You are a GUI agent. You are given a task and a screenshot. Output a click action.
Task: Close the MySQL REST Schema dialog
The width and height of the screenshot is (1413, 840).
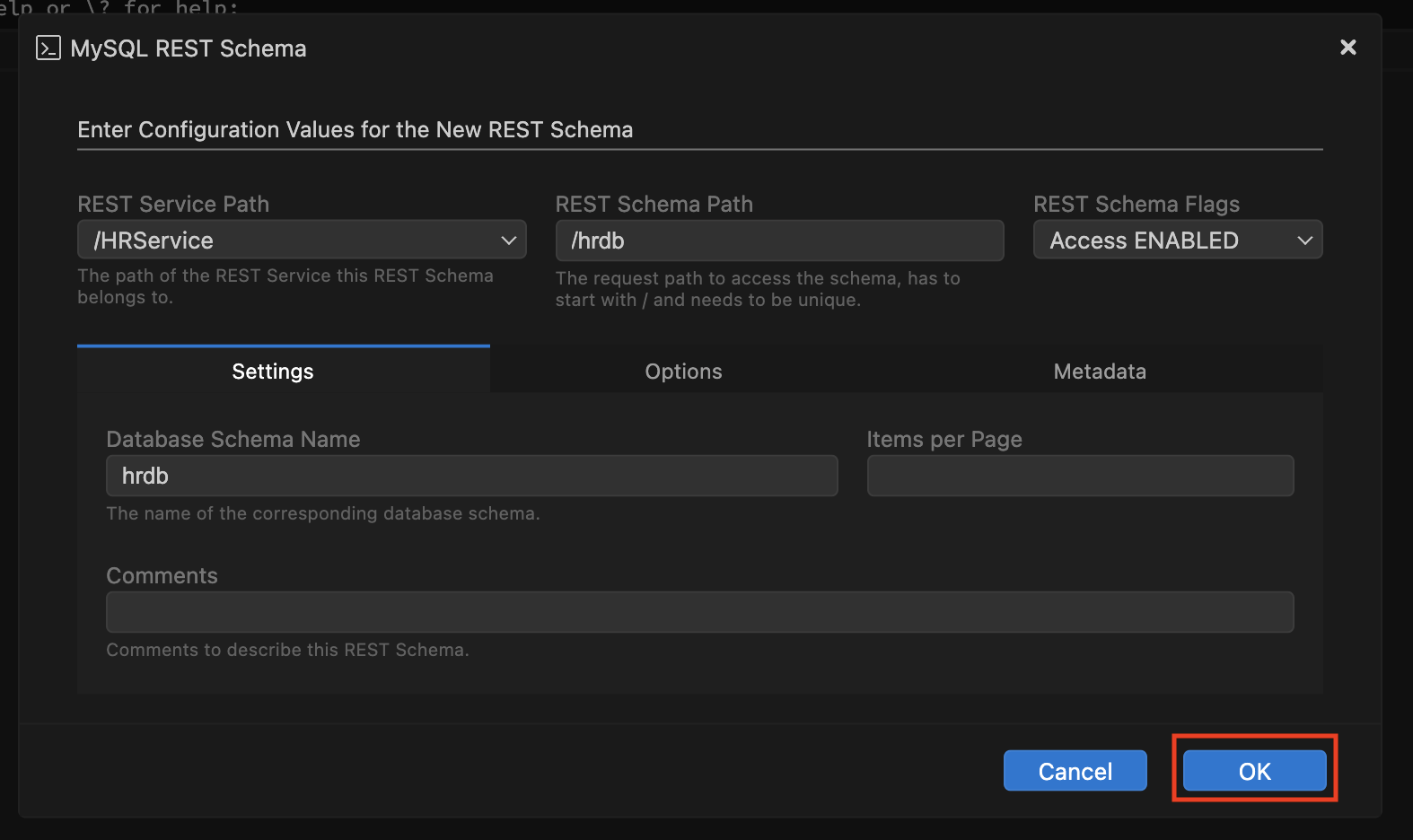coord(1347,48)
